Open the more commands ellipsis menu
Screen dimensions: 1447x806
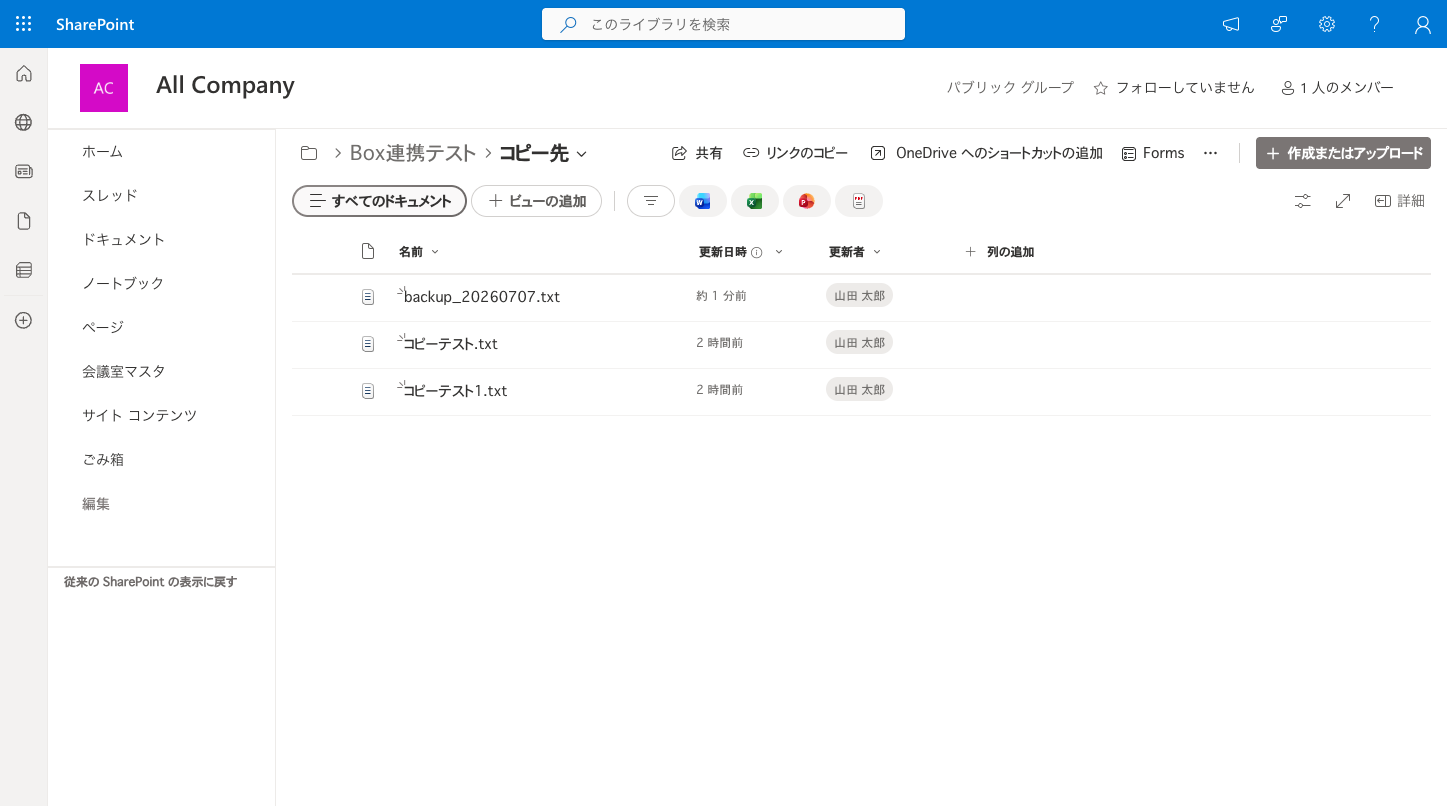pyautogui.click(x=1210, y=153)
